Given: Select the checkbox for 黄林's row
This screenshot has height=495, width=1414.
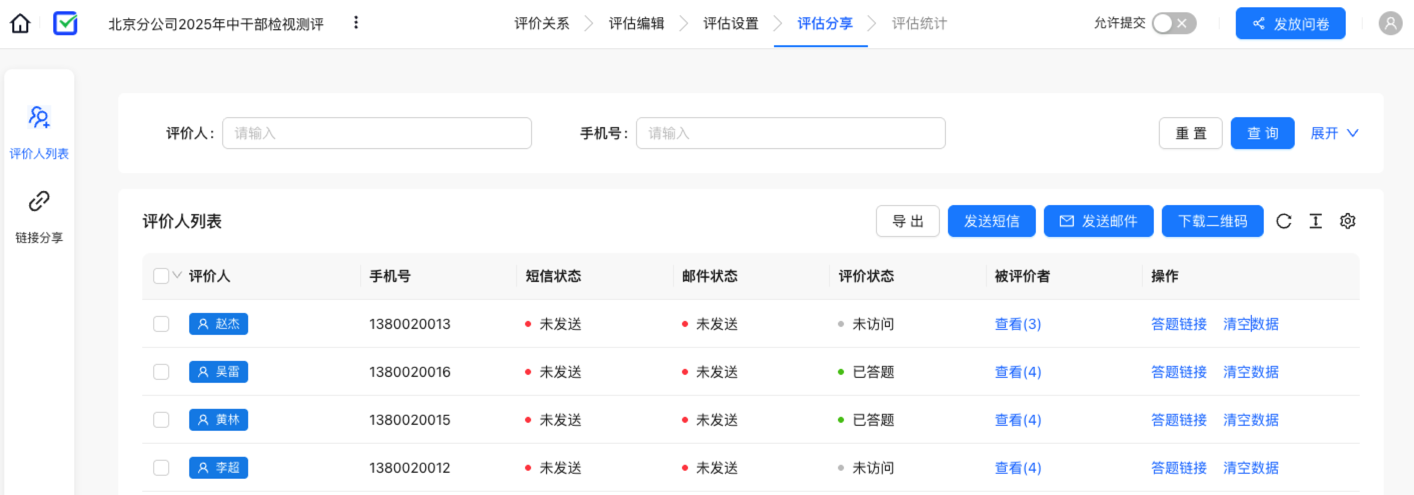Looking at the screenshot, I should point(161,420).
